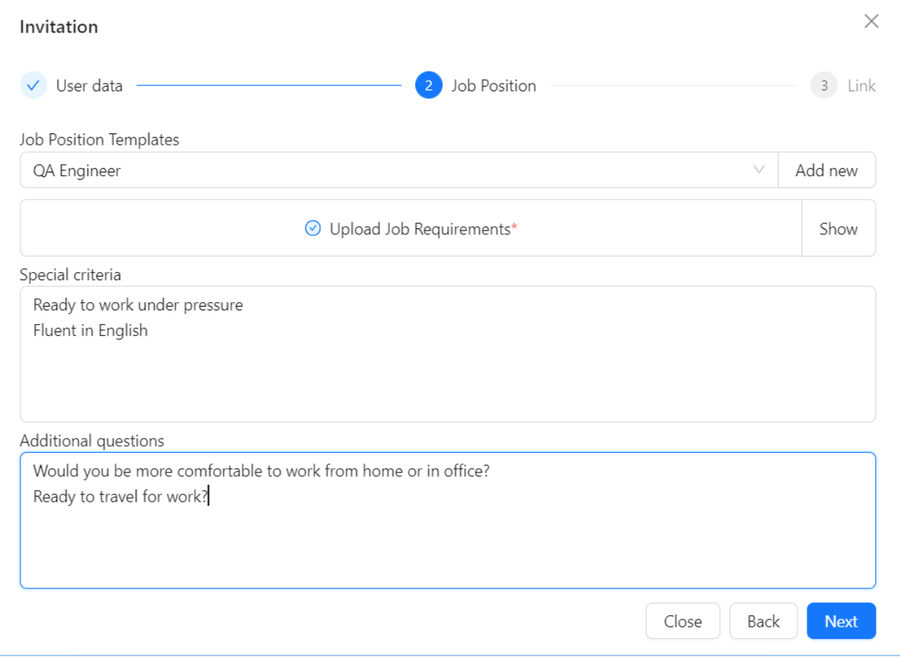The image size is (900, 657).
Task: Click the User data checkmark step icon
Action: (33, 85)
